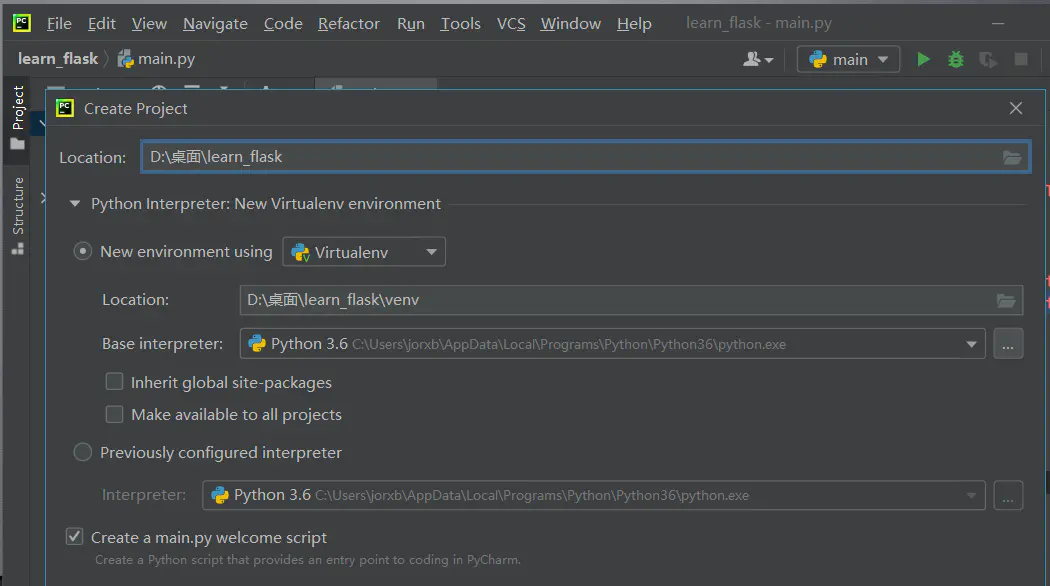Select New environment using radio button

(x=82, y=252)
